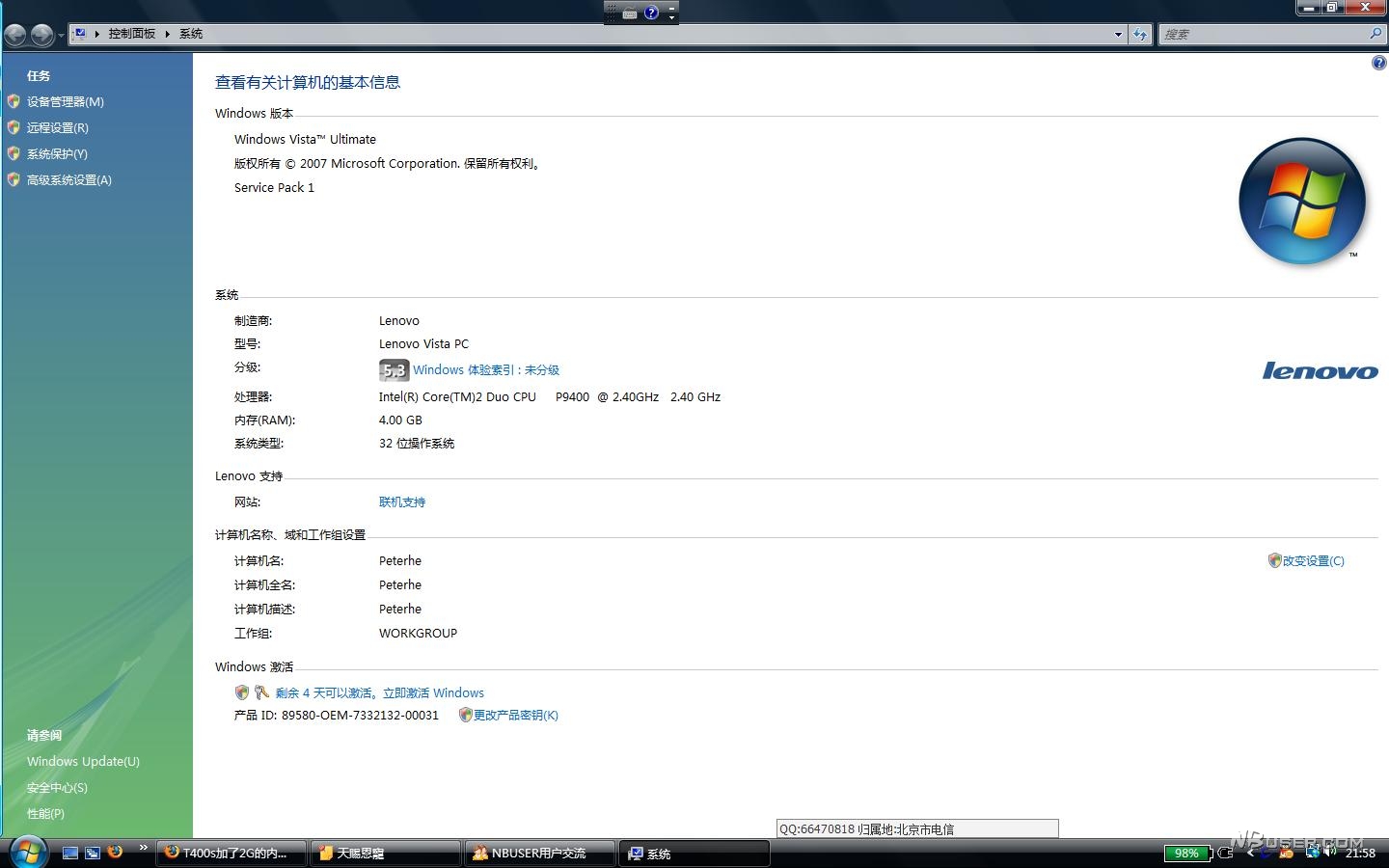Image resolution: width=1389 pixels, height=868 pixels.
Task: Click the Lenovo logo image
Action: click(x=1320, y=370)
